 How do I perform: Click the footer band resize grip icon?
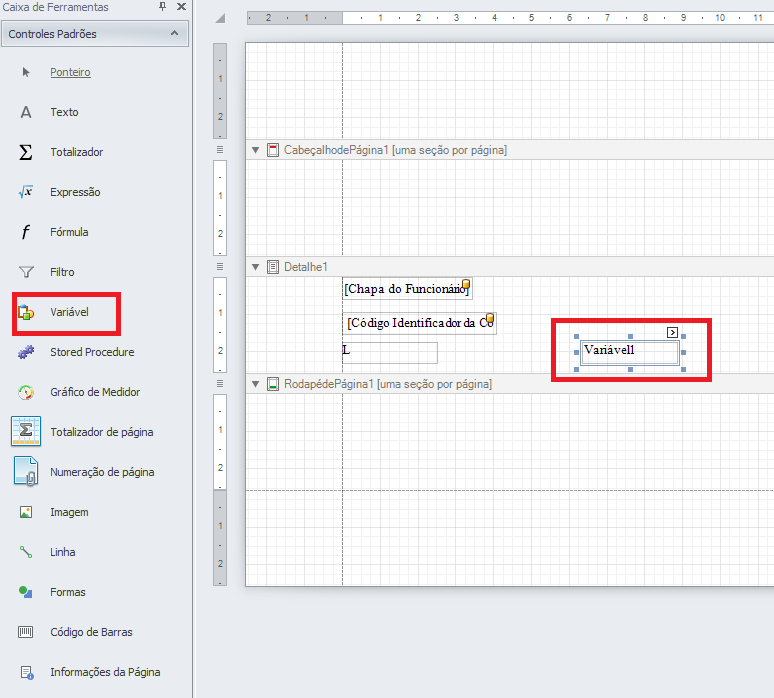coord(220,384)
